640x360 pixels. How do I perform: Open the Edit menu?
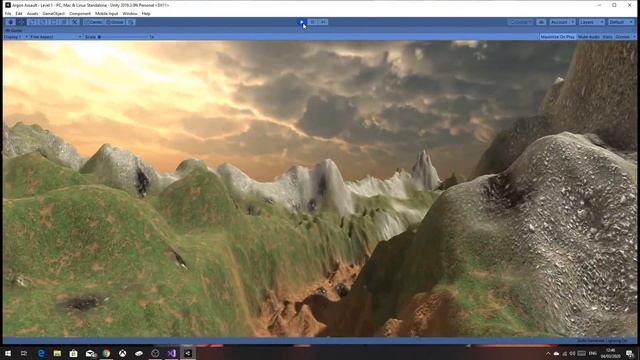[x=19, y=13]
